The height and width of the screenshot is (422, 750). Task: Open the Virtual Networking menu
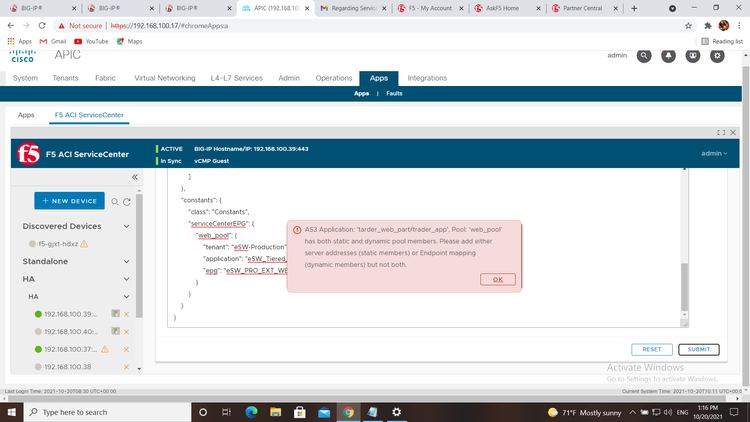click(x=165, y=78)
